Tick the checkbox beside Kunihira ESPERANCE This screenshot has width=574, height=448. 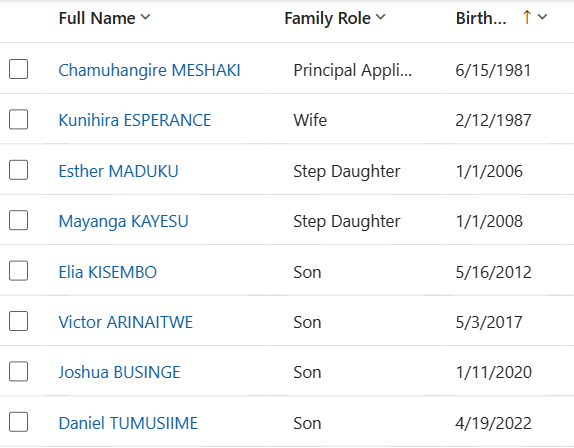(x=19, y=120)
